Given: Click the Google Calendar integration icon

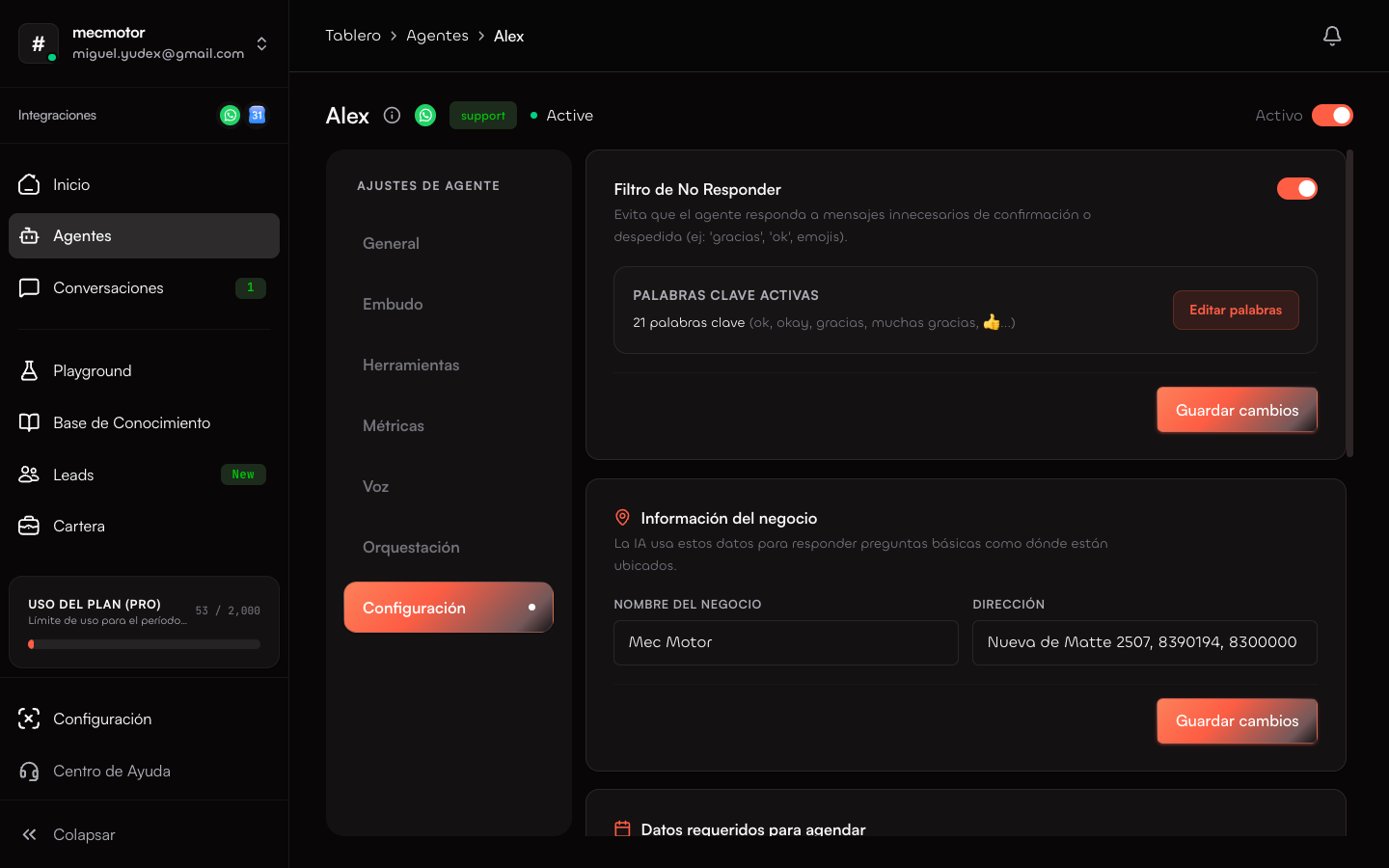Looking at the screenshot, I should pyautogui.click(x=257, y=115).
